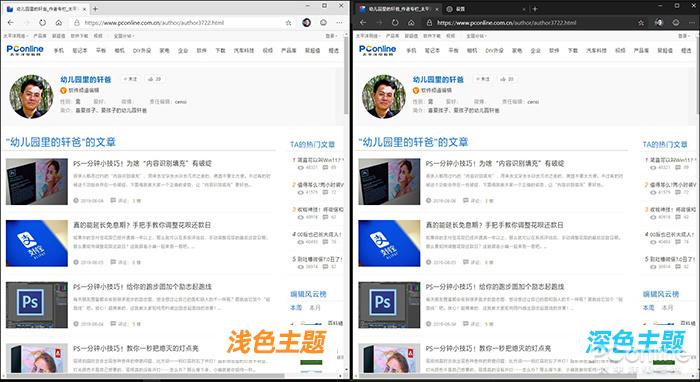
Task: Click the address bar URL in the light-theme window
Action: point(154,23)
